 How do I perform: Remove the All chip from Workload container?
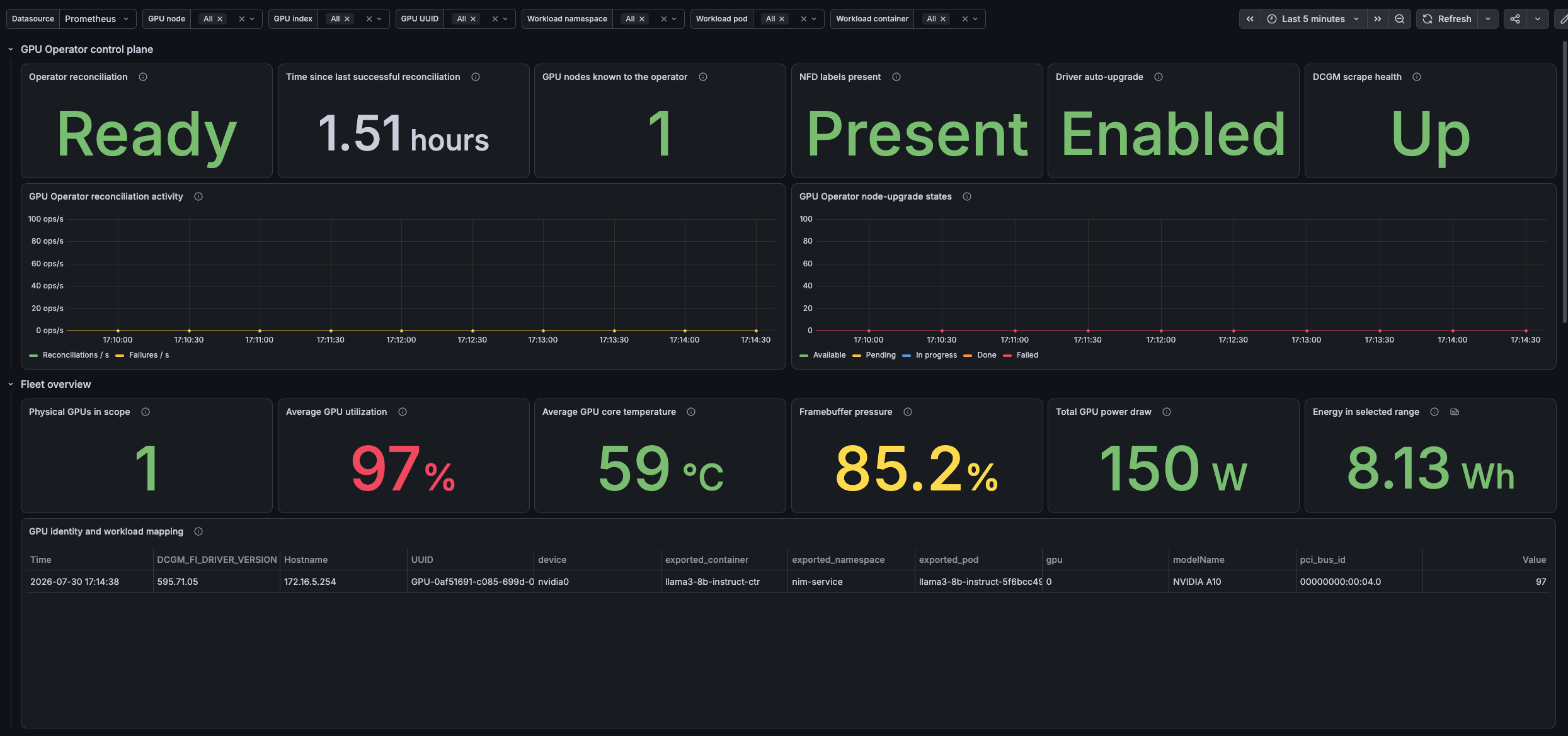point(943,19)
